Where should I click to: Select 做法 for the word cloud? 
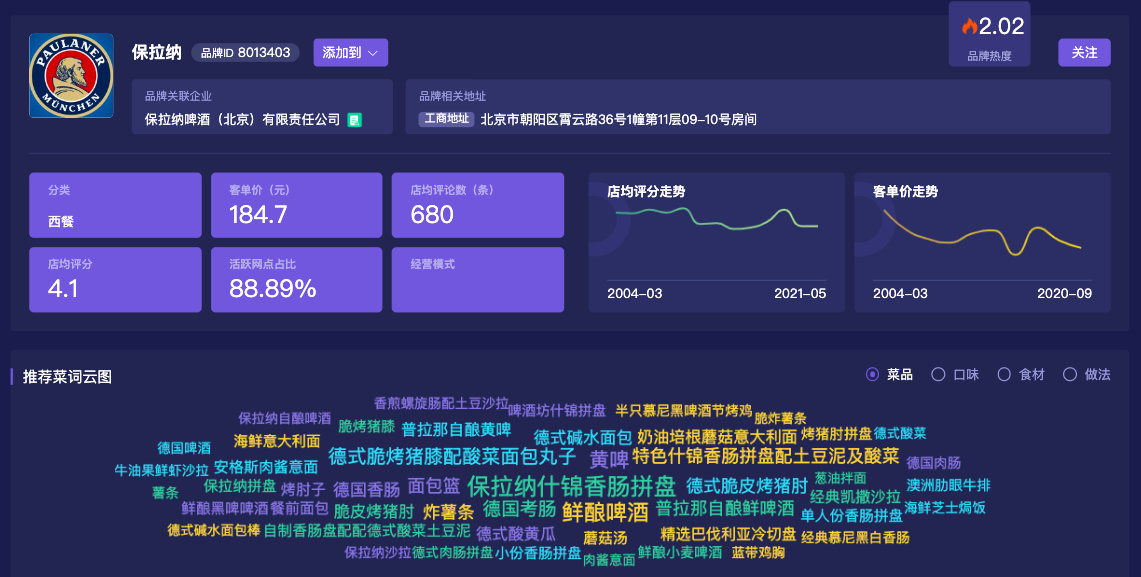pos(1070,375)
